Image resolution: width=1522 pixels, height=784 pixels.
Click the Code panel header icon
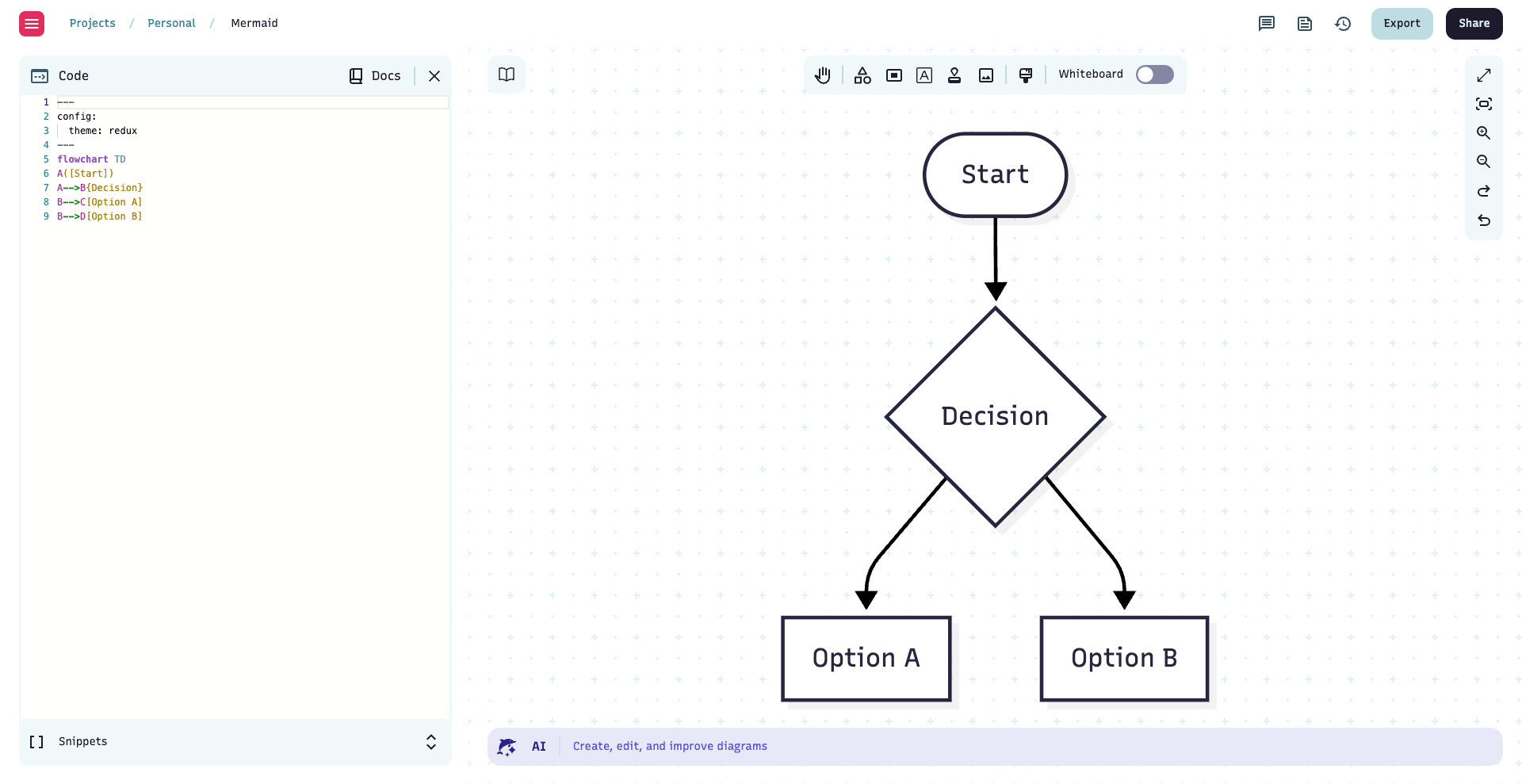[x=40, y=76]
